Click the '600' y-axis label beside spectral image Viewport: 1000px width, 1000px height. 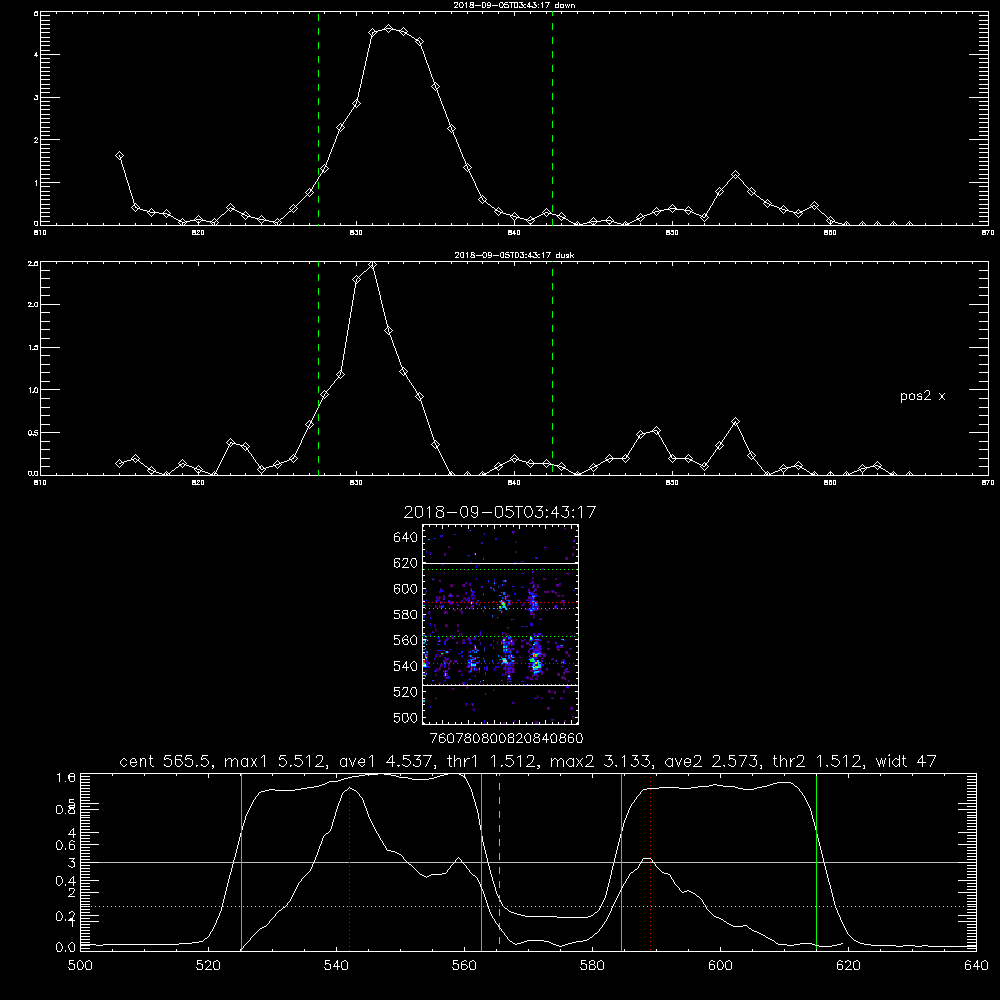(406, 589)
